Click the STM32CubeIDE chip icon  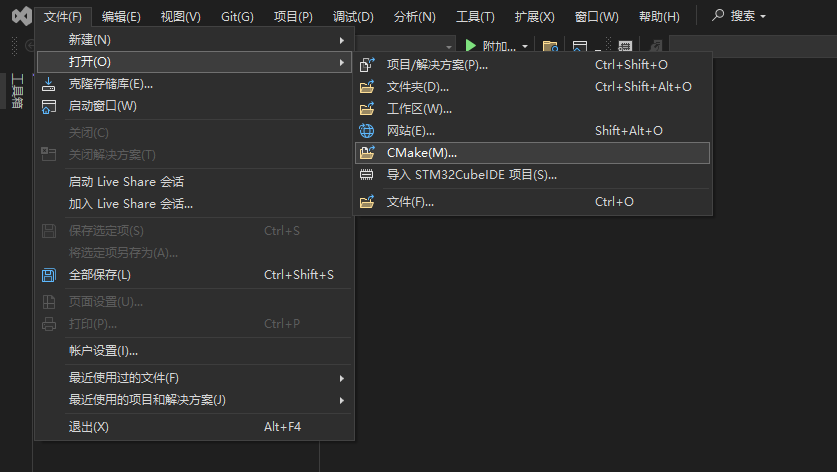click(x=367, y=175)
